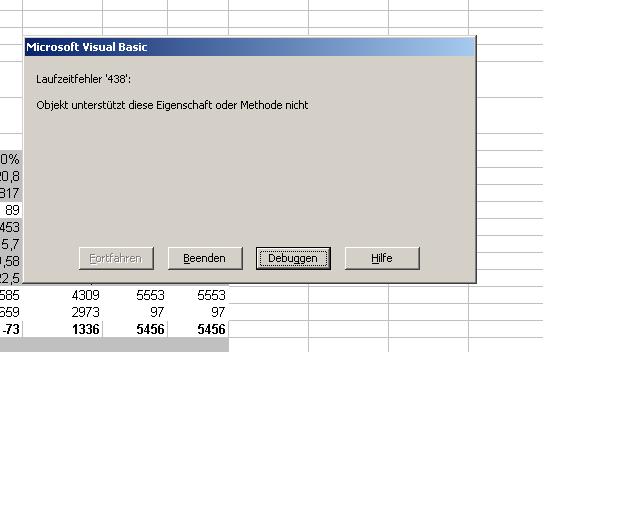Select the cell containing 4309
This screenshot has width=640, height=512.
click(x=62, y=295)
